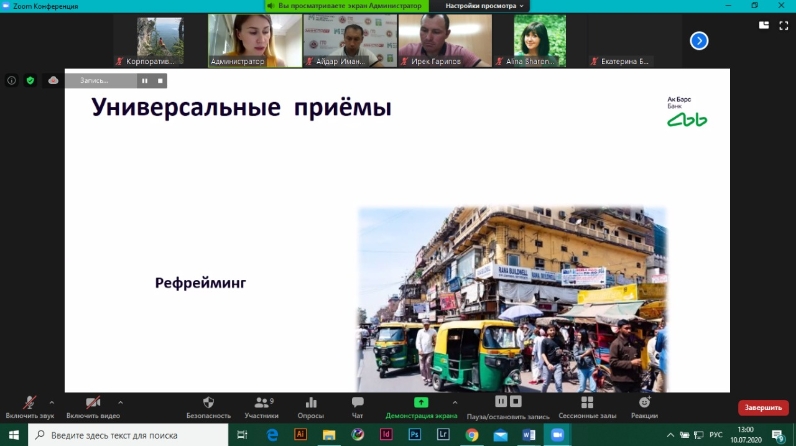The image size is (796, 446).
Task: Open the Участники participants list
Action: click(x=261, y=403)
